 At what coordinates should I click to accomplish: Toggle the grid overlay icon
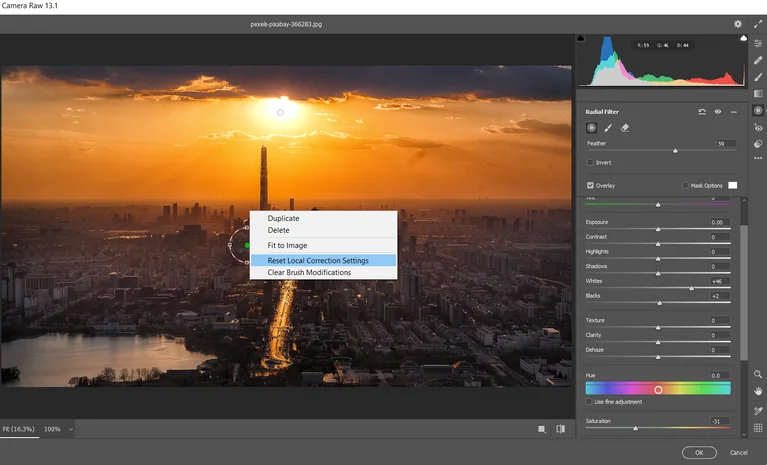coord(758,427)
